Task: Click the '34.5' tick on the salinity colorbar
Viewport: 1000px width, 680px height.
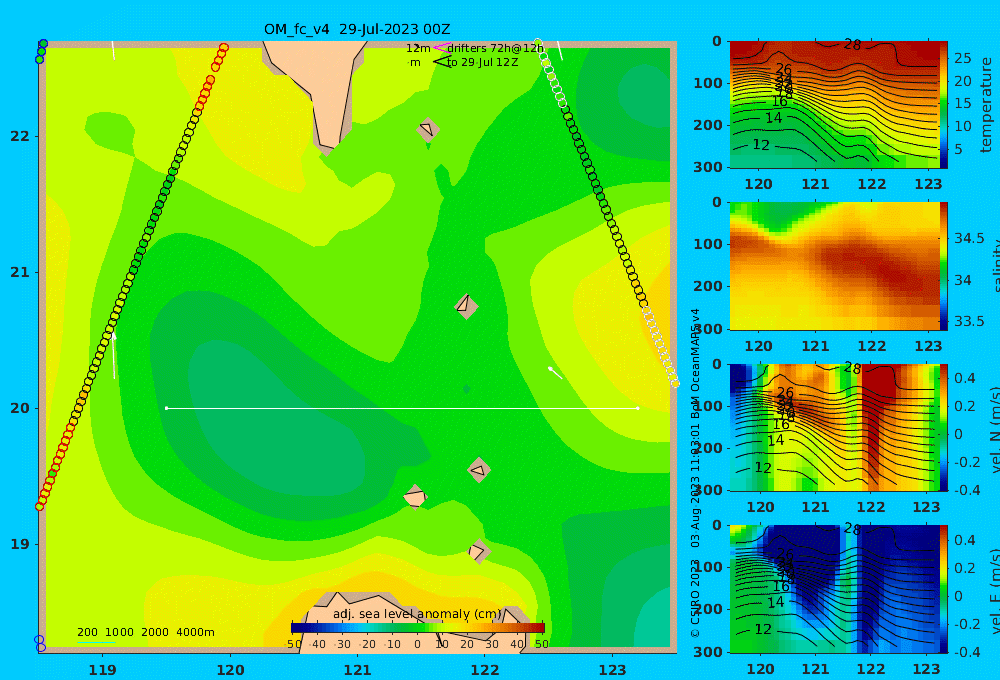Action: click(x=968, y=239)
